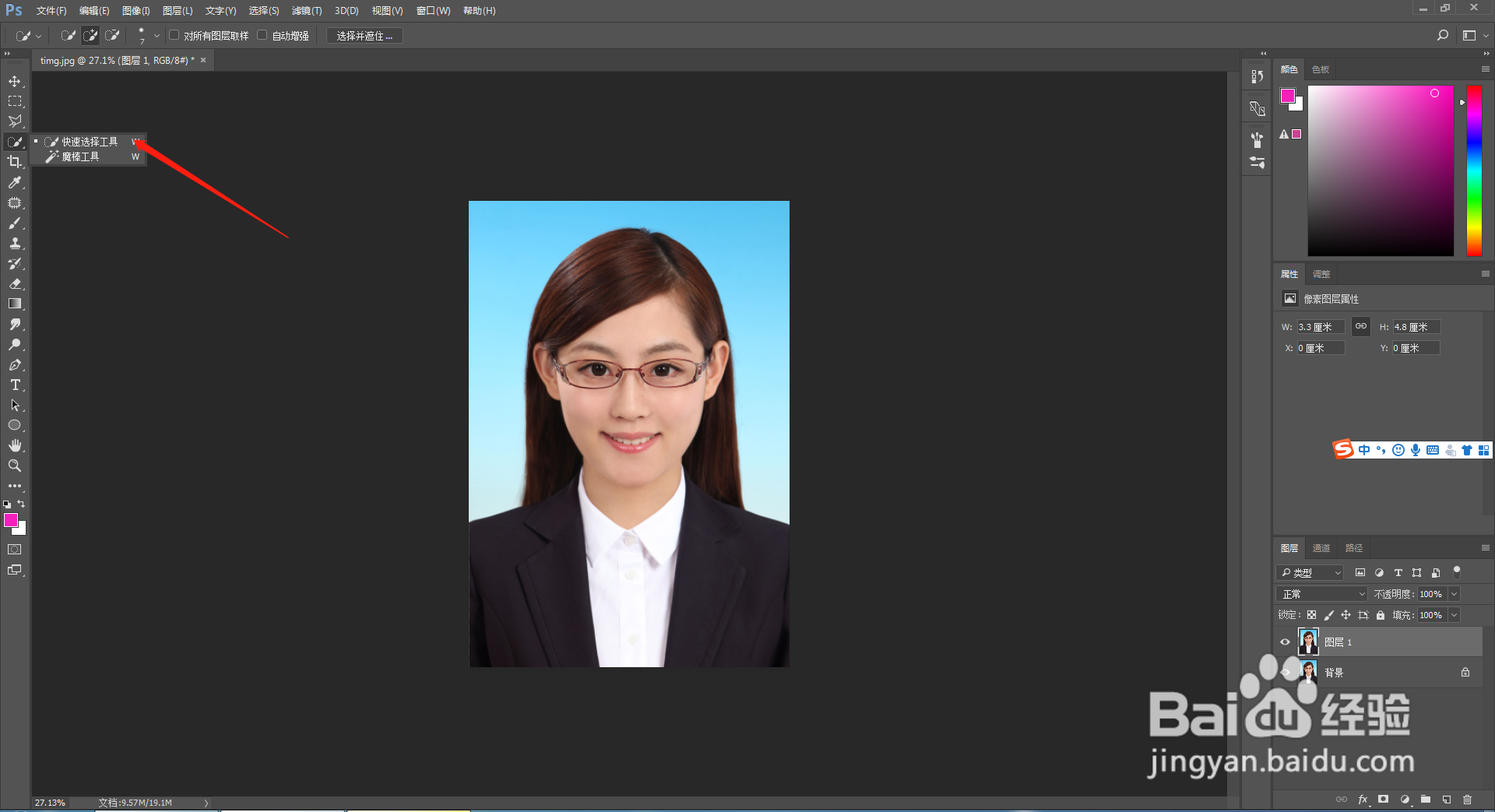Open the Edit Toolbar three-dots button
The height and width of the screenshot is (812, 1495).
(15, 486)
